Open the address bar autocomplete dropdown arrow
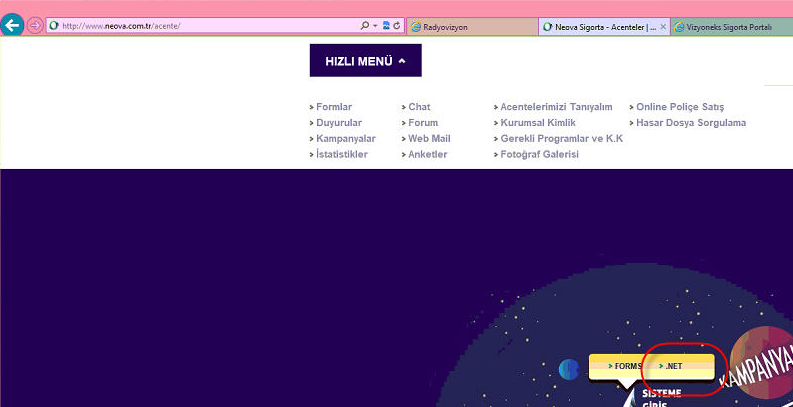Screen dimensions: 793x407 tap(374, 26)
